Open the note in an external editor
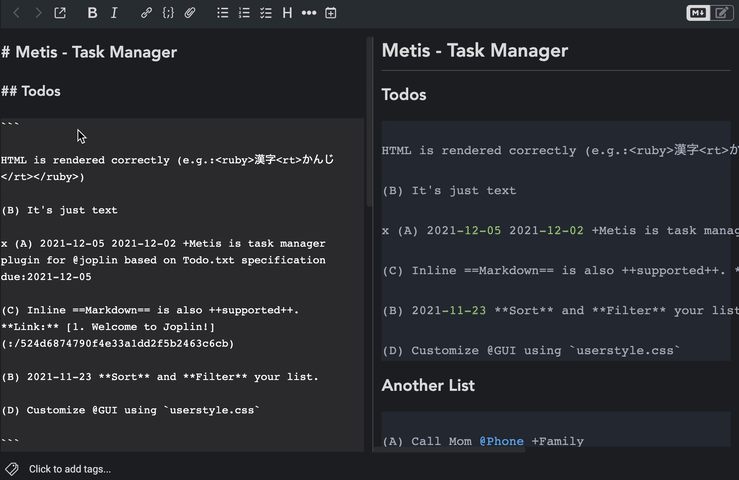Screen dimensions: 739x480 [x=60, y=13]
